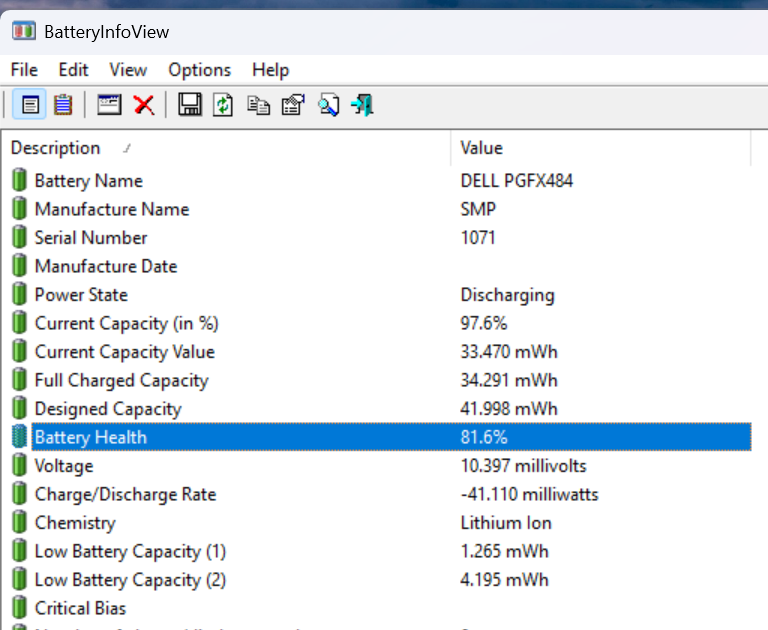
Task: Click battery icon beside Critical Bias
Action: [x=19, y=607]
